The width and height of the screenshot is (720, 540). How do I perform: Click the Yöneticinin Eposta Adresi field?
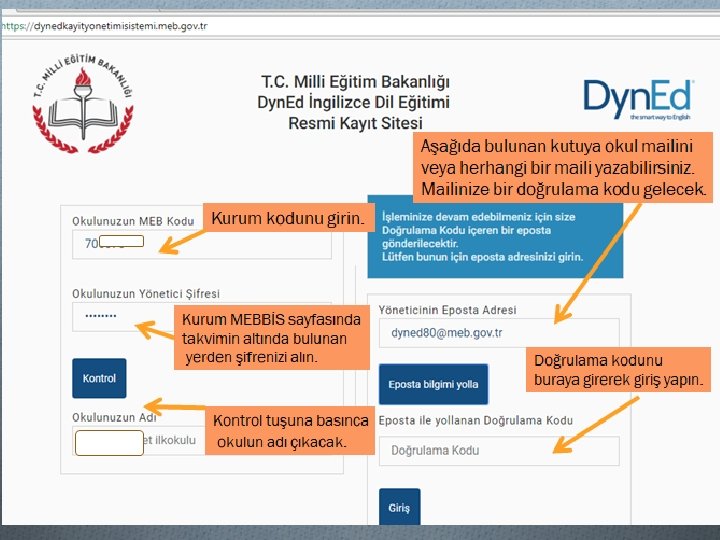point(499,333)
